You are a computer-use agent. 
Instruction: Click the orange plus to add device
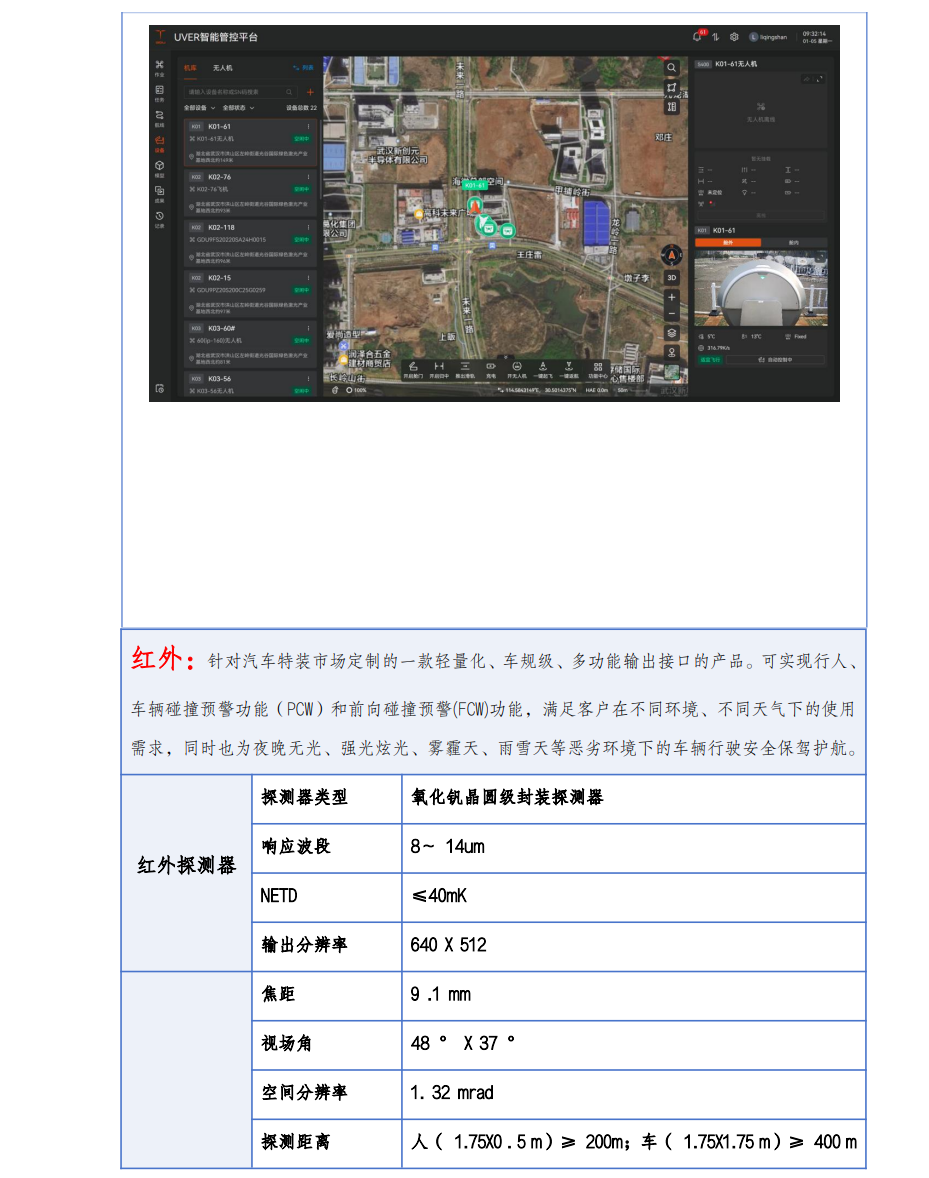click(x=310, y=92)
